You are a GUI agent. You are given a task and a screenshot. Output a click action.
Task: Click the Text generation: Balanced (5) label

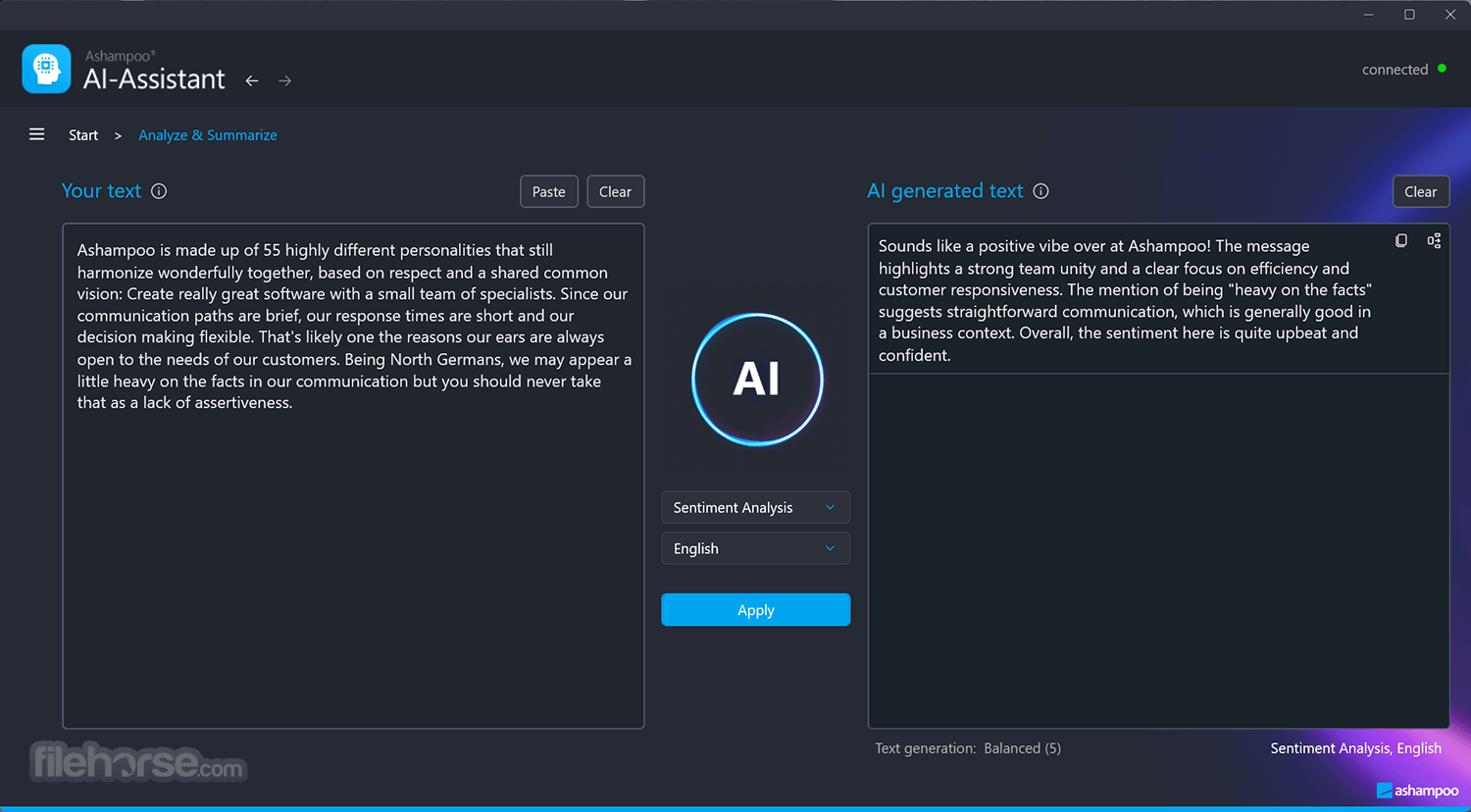968,748
